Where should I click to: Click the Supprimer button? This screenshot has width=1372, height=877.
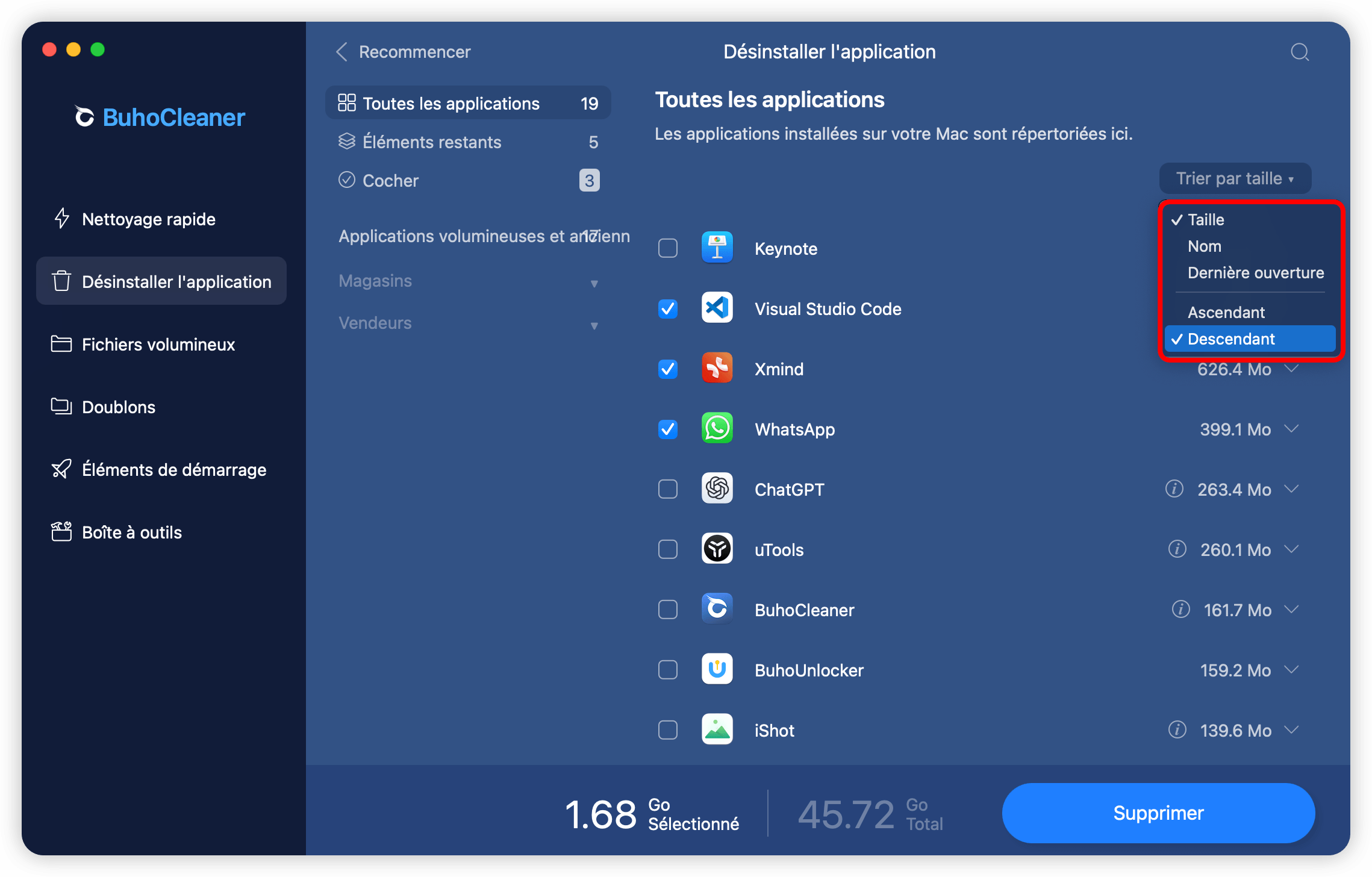(x=1158, y=813)
